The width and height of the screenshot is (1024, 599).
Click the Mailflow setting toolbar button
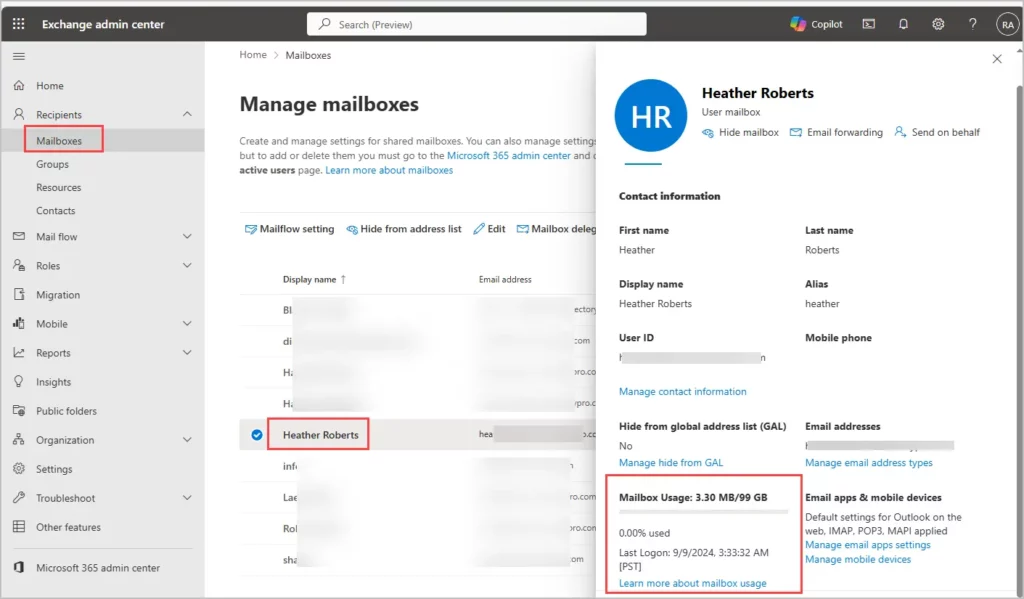289,229
